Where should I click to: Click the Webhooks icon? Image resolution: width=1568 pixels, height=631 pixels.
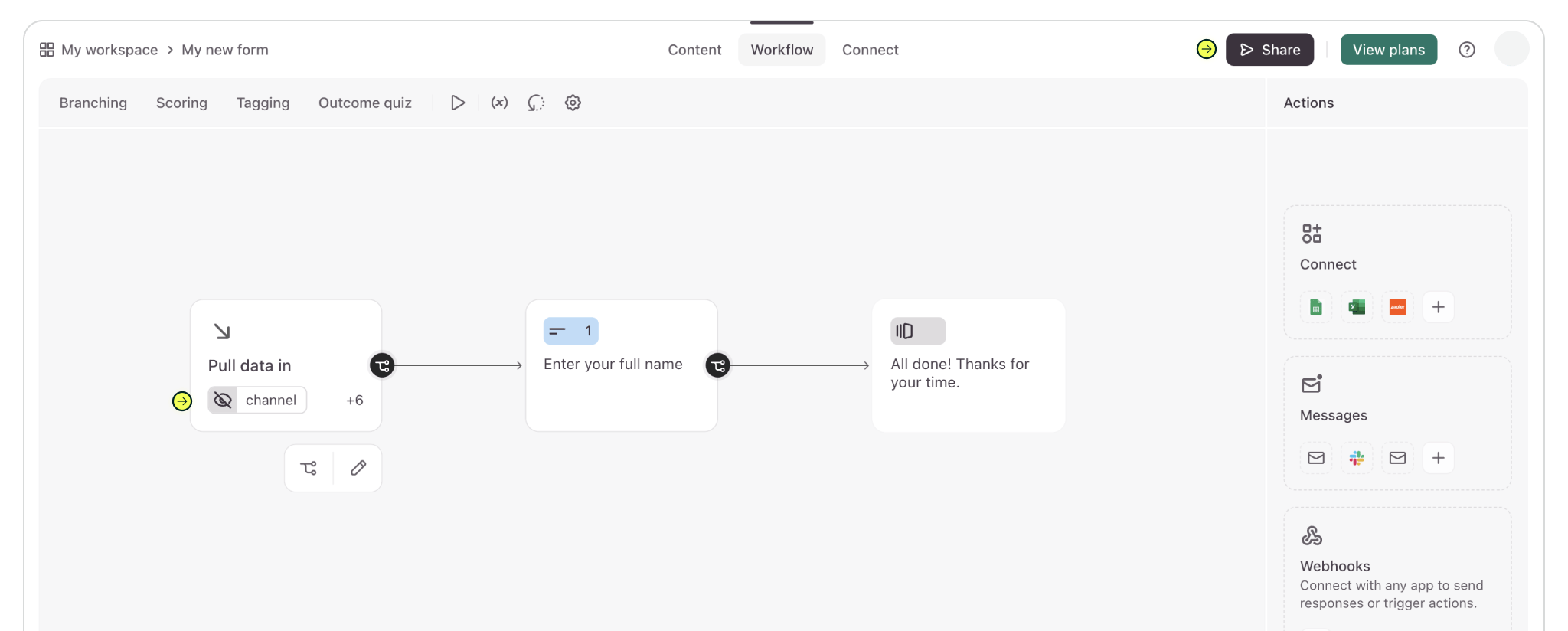click(x=1312, y=535)
